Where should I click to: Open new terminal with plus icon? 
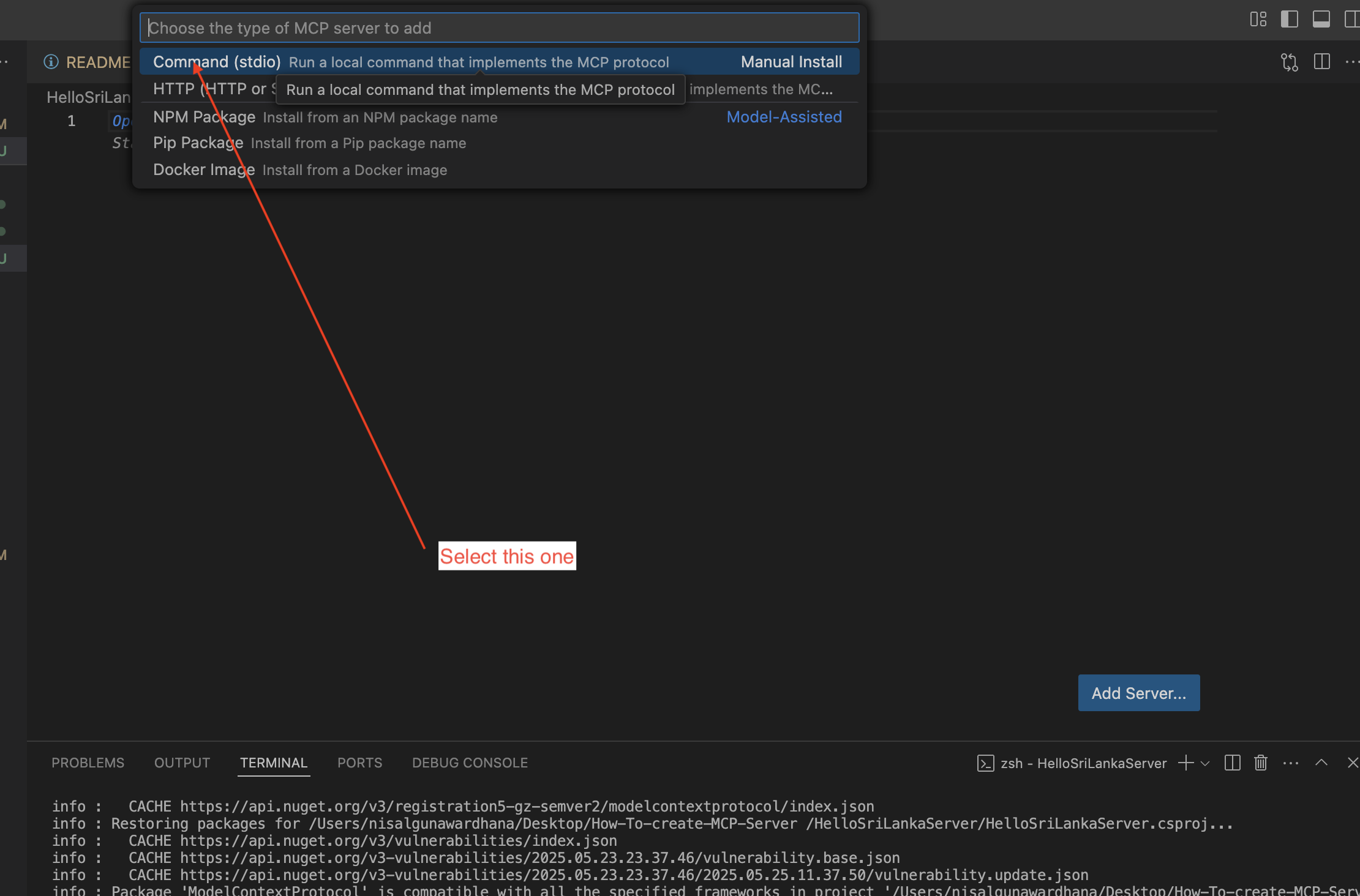click(1185, 763)
